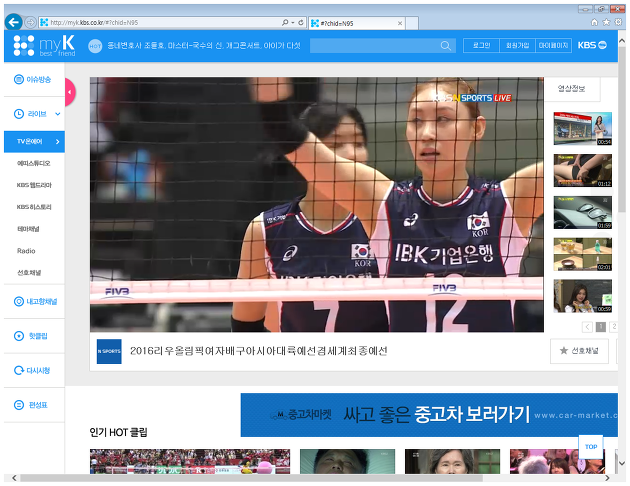Open elderly woman HOT clip thumbnail

click(452, 461)
